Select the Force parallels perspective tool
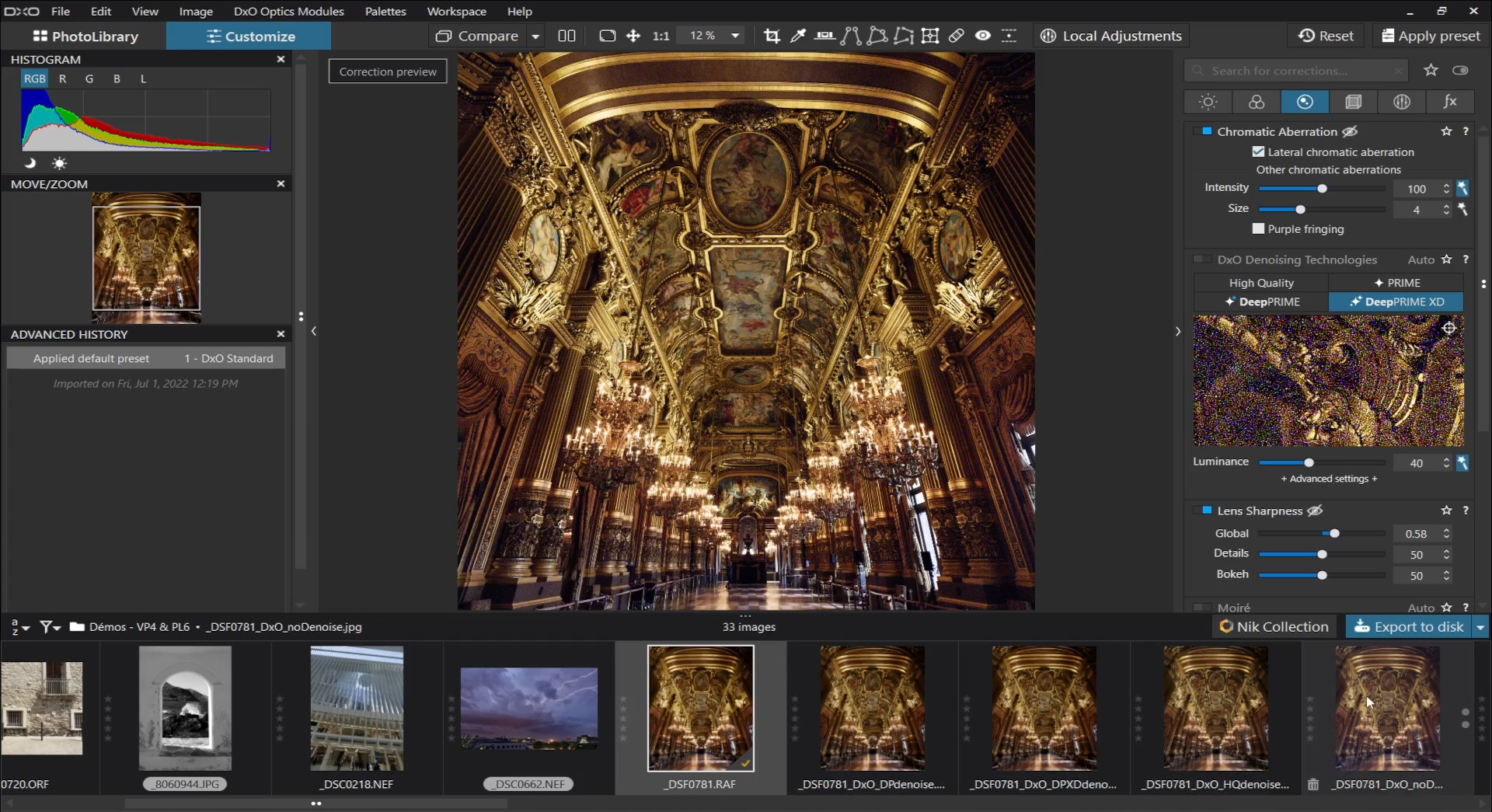1492x812 pixels. click(x=851, y=36)
